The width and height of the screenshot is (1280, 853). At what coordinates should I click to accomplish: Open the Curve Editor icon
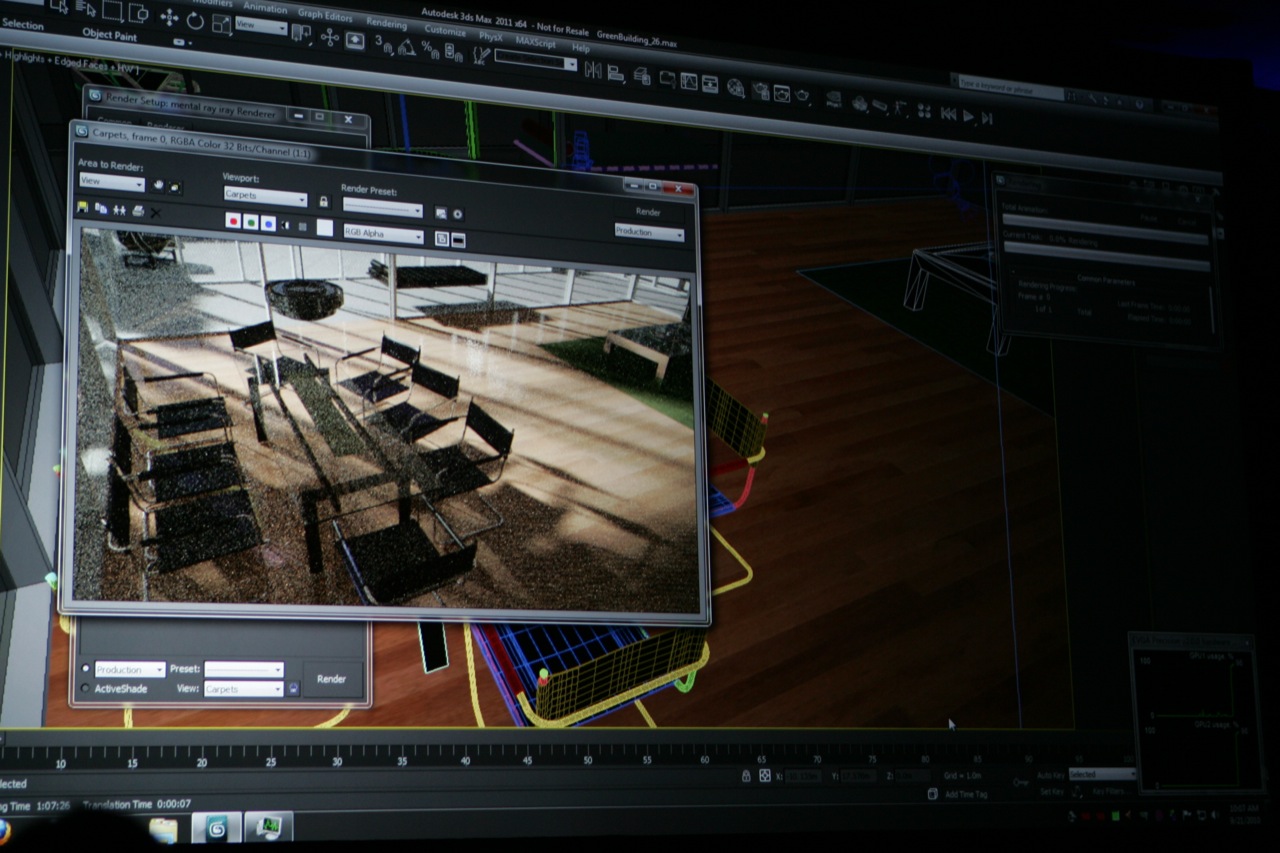pos(689,81)
